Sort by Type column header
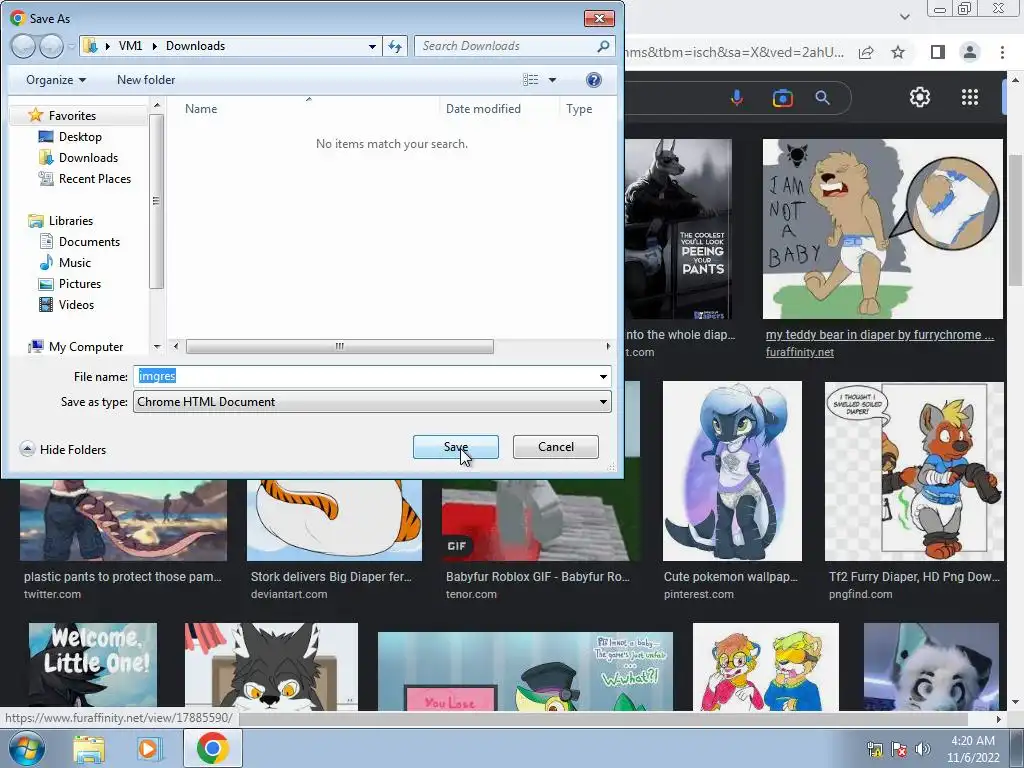 [579, 109]
